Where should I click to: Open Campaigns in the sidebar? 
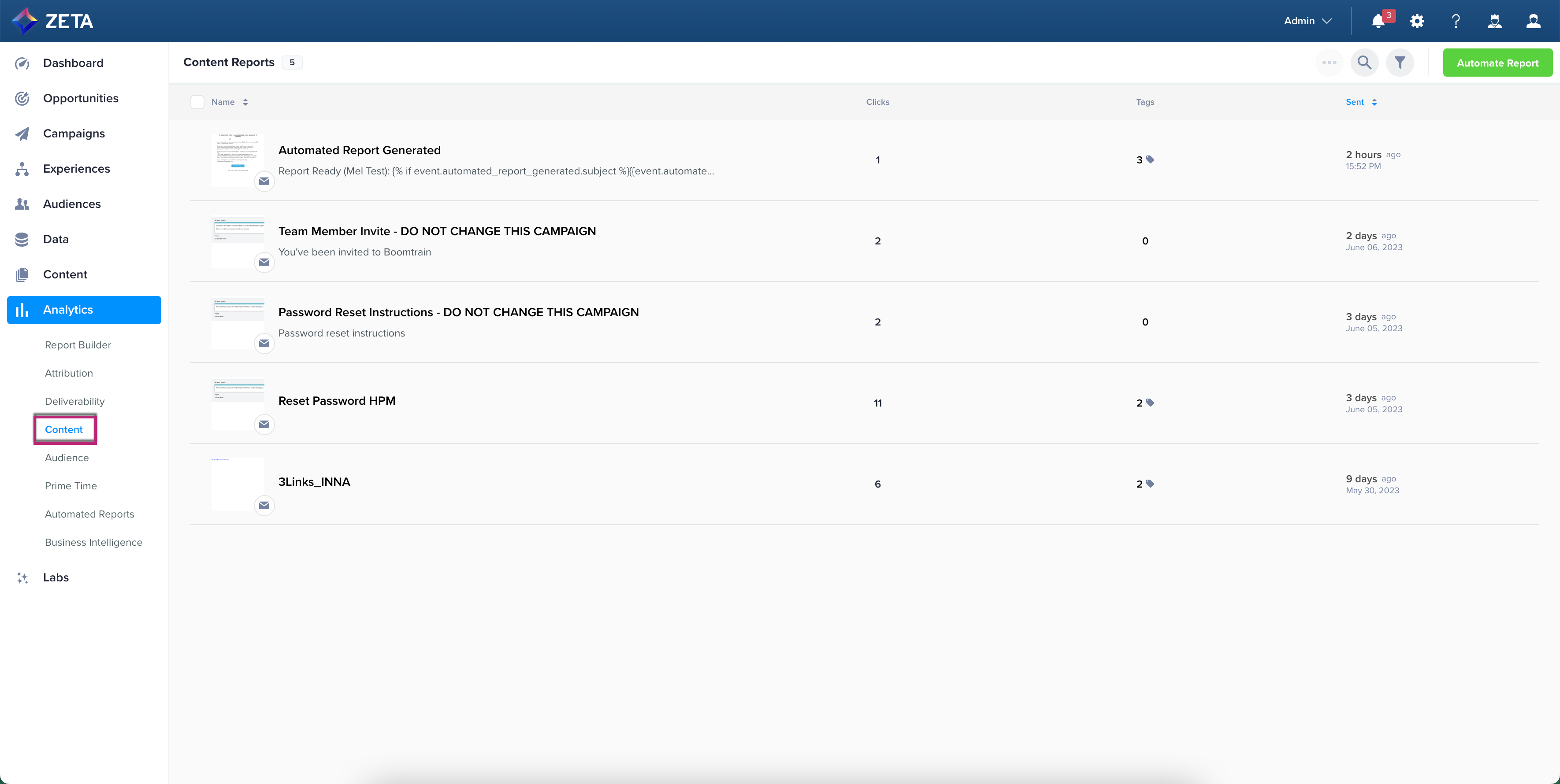click(x=74, y=133)
